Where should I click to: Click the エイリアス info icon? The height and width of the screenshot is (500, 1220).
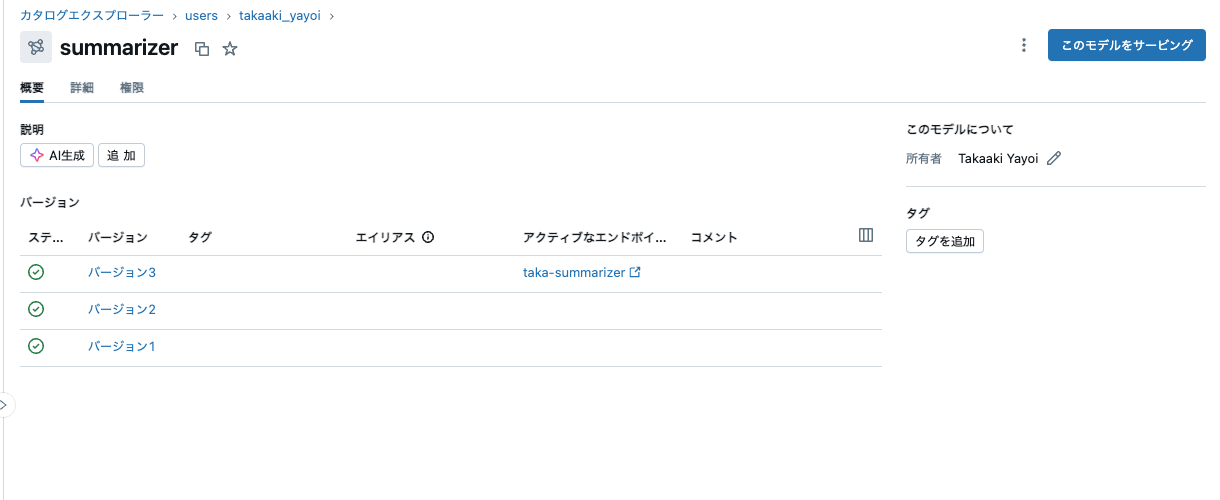pyautogui.click(x=428, y=237)
